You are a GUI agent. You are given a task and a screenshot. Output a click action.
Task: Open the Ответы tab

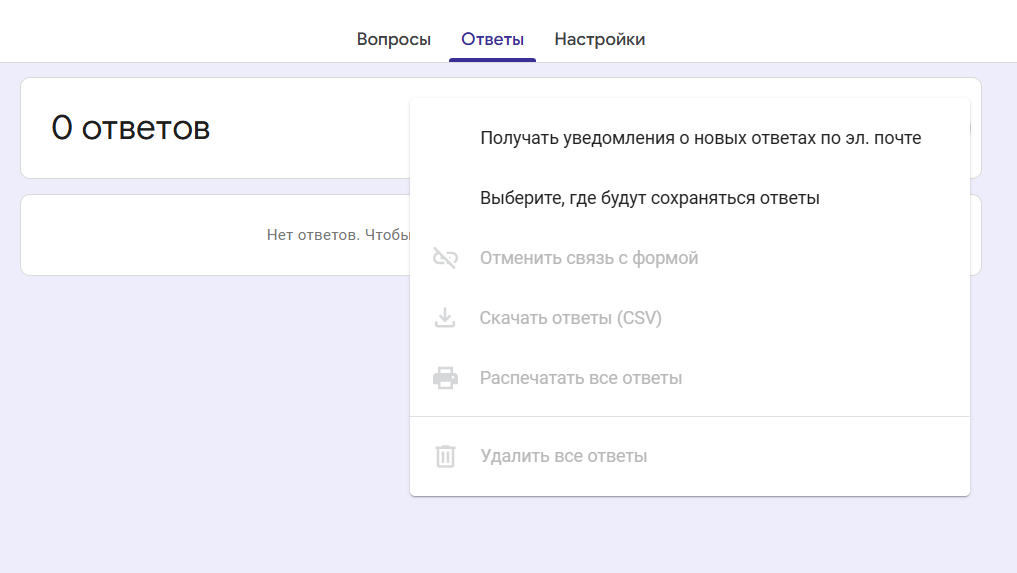pyautogui.click(x=492, y=40)
